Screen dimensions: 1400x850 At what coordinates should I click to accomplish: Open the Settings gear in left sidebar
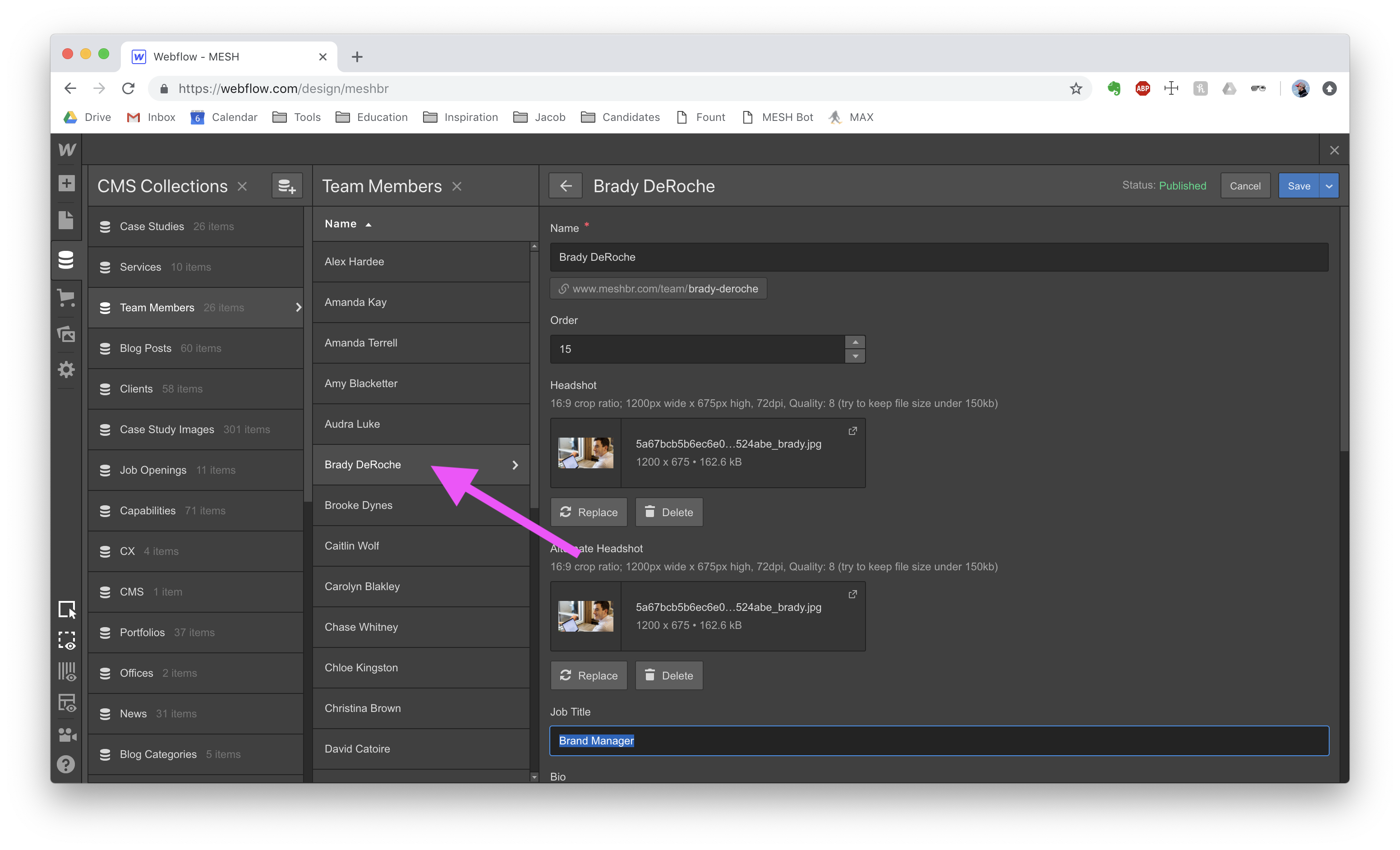[x=66, y=370]
